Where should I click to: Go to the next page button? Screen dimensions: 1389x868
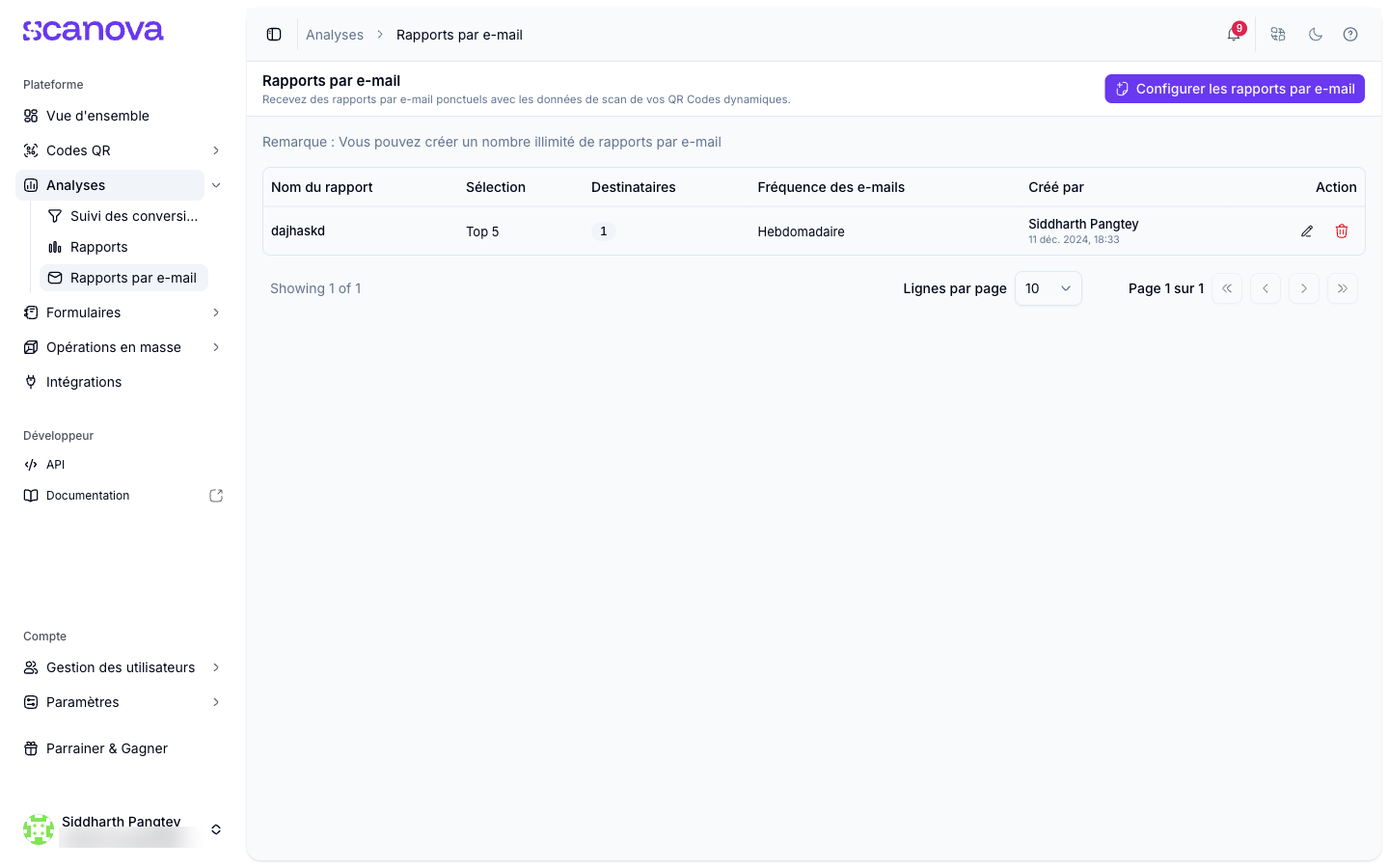1304,288
